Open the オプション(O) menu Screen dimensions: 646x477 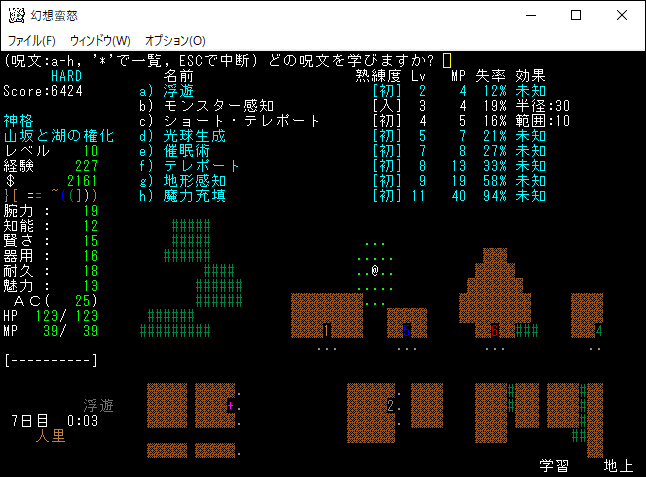click(x=175, y=41)
